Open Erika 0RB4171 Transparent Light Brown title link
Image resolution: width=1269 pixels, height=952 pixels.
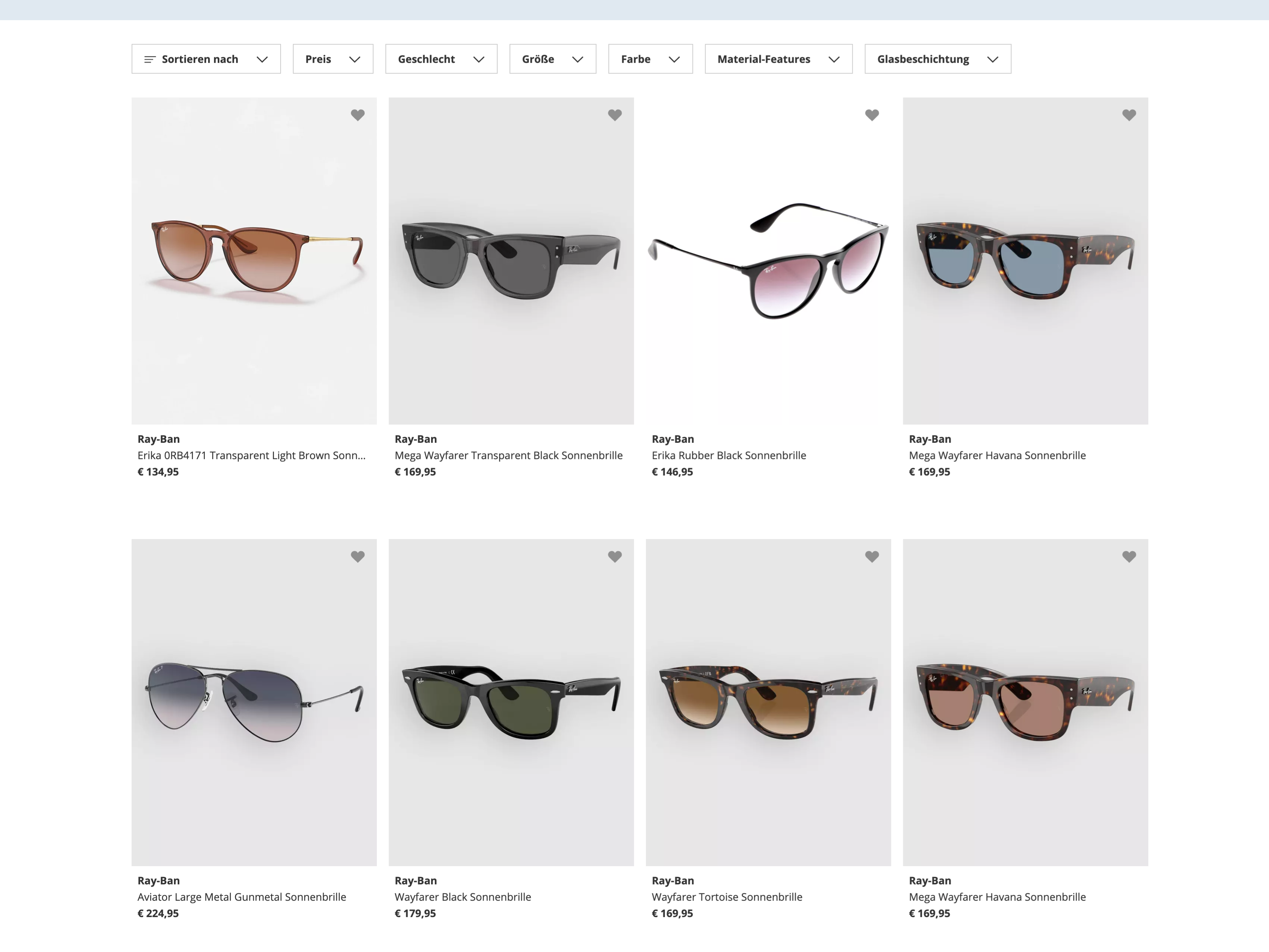click(251, 456)
